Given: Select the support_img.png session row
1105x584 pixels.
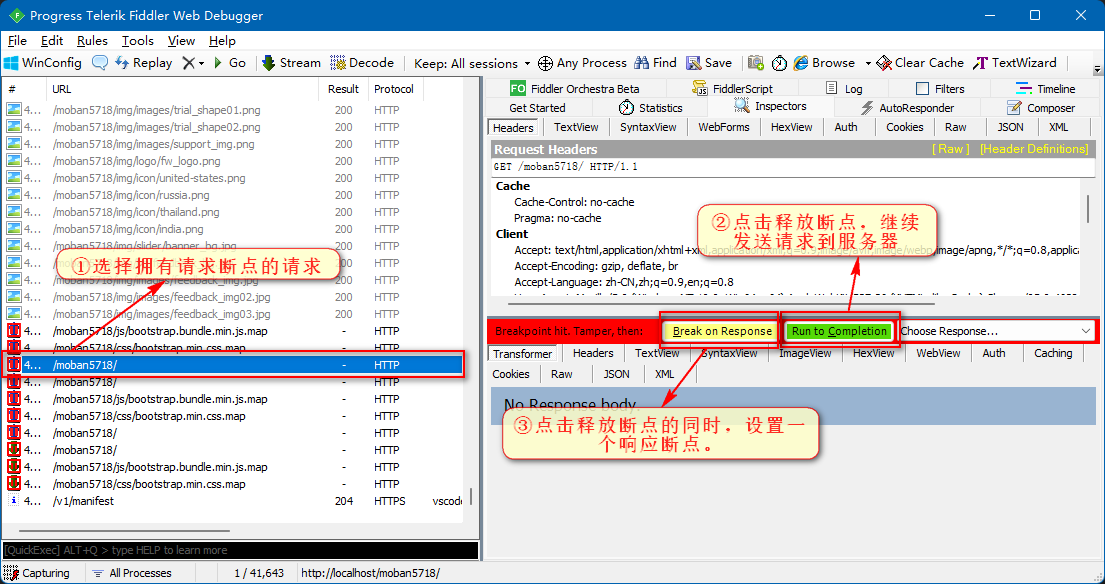Looking at the screenshot, I should (x=233, y=144).
